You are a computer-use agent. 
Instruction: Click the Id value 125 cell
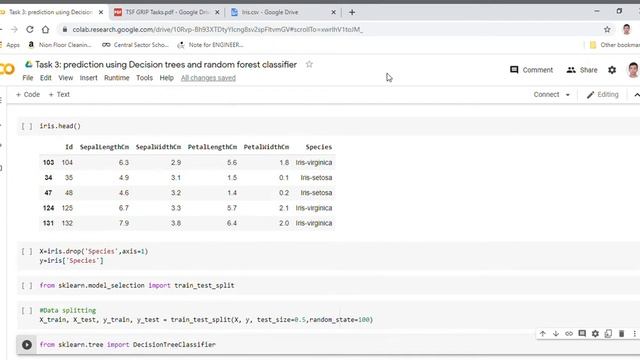click(67, 208)
